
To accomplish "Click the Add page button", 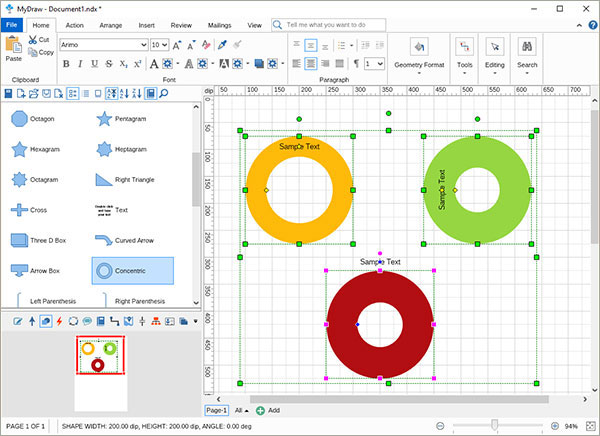I will [x=268, y=410].
